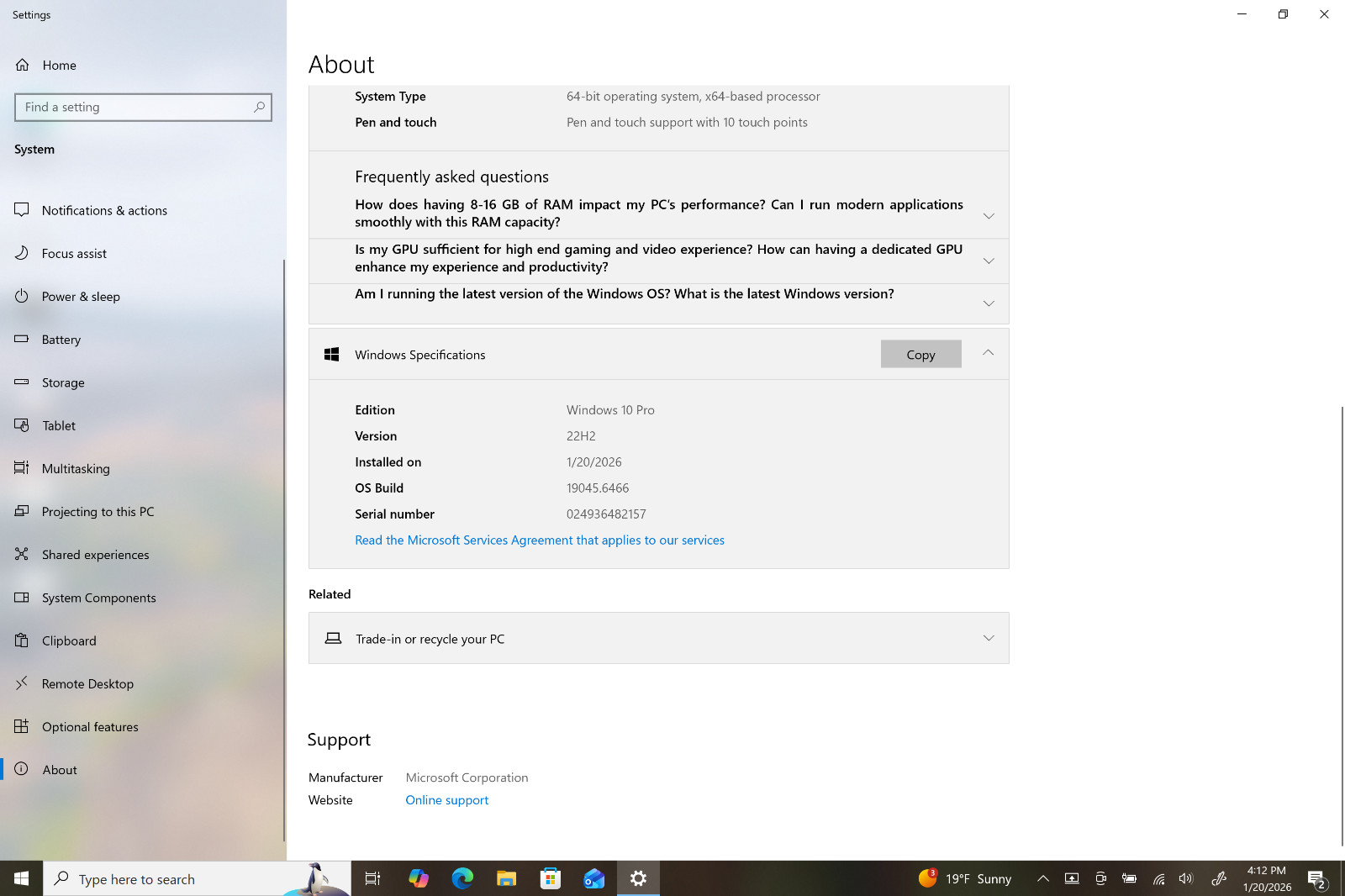Select the Version value 22H2
Screen dimensions: 1345x896
581,435
